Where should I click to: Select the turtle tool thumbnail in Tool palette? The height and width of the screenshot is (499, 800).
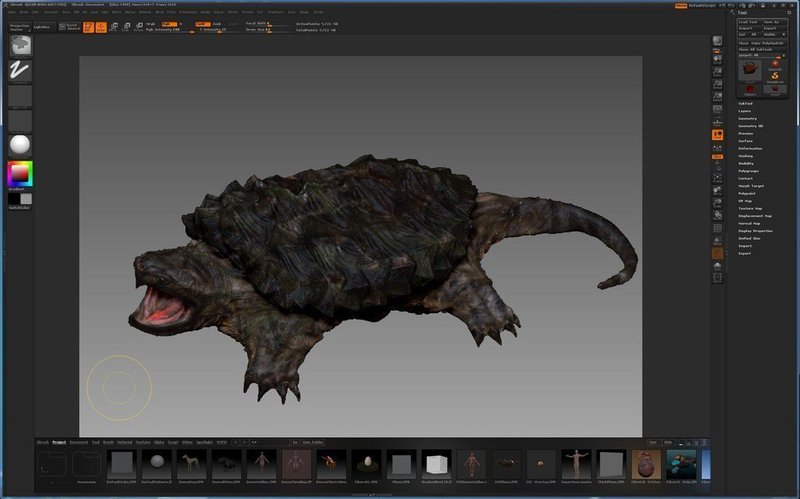coord(750,71)
